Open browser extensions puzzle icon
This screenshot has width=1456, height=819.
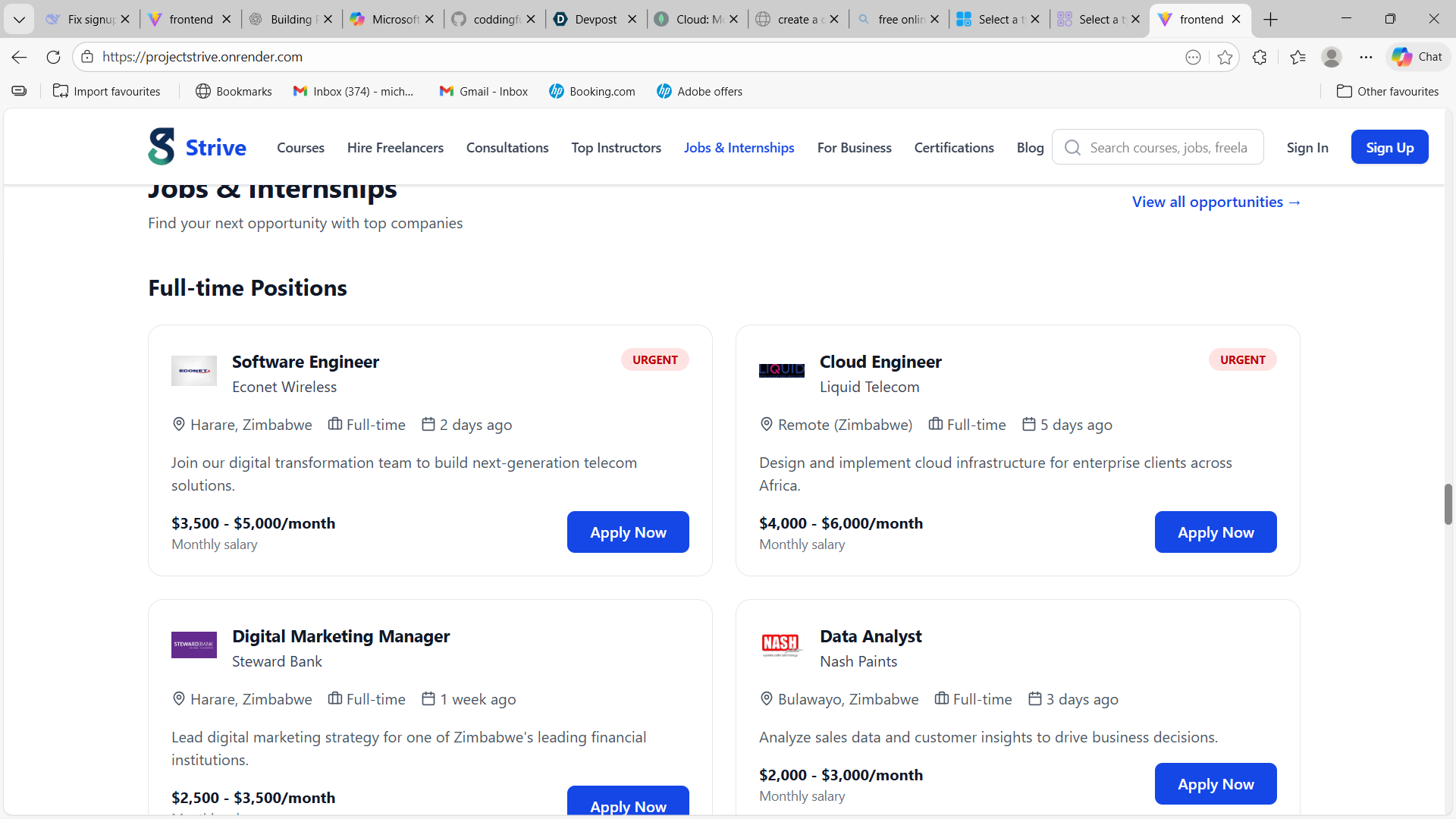pyautogui.click(x=1260, y=57)
